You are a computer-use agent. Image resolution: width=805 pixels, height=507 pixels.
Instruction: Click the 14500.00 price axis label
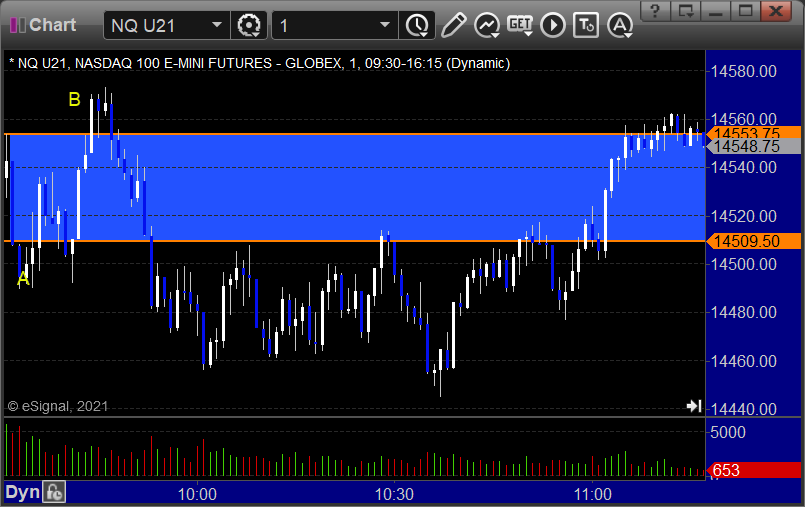click(743, 264)
